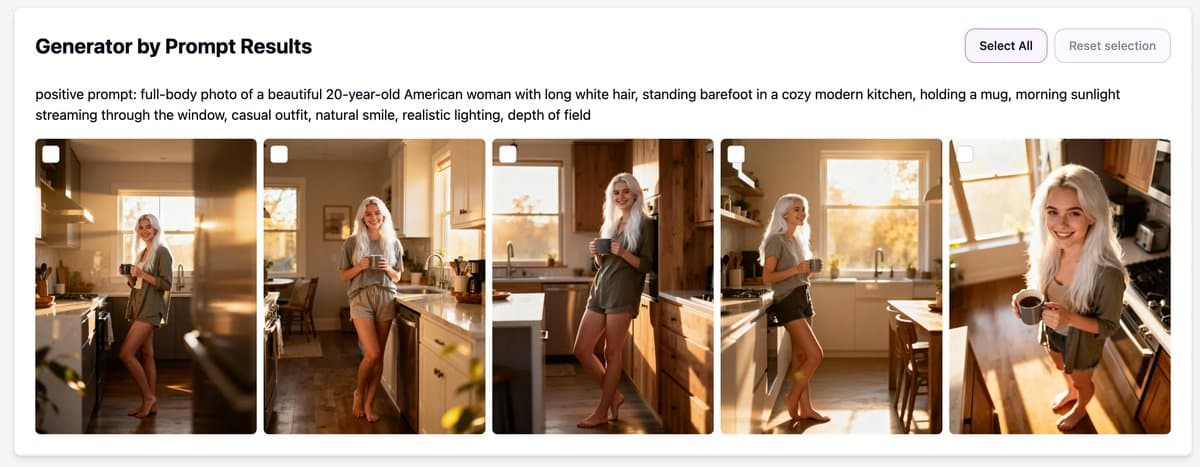Open the fourth thumbnail showing the side-profile pose
The image size is (1200, 467).
pyautogui.click(x=831, y=286)
